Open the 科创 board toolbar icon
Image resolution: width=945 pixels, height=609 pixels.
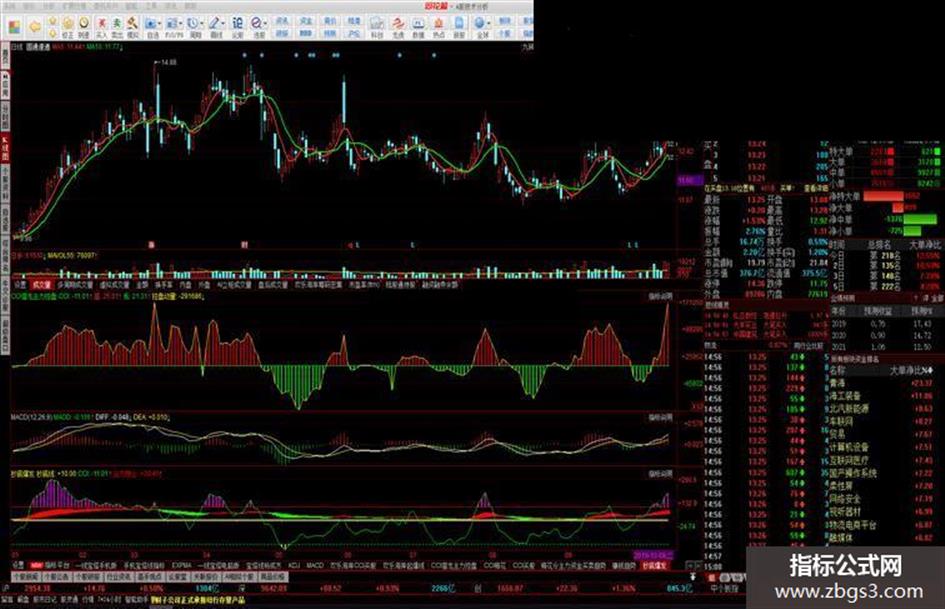[x=377, y=28]
